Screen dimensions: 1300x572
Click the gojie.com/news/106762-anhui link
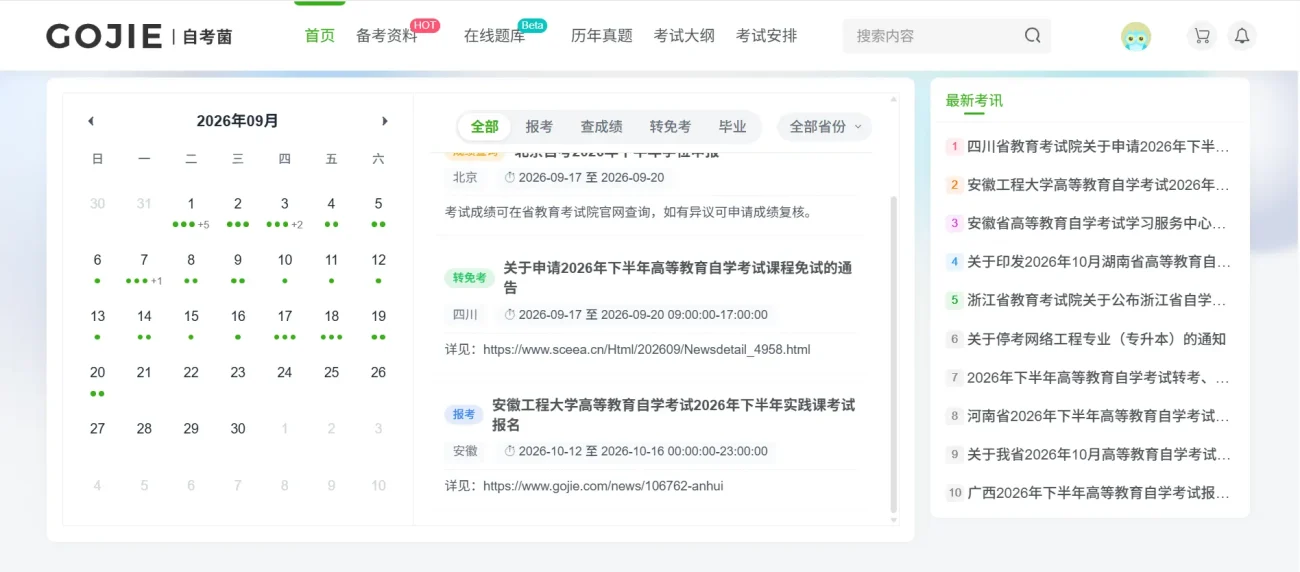pos(603,486)
